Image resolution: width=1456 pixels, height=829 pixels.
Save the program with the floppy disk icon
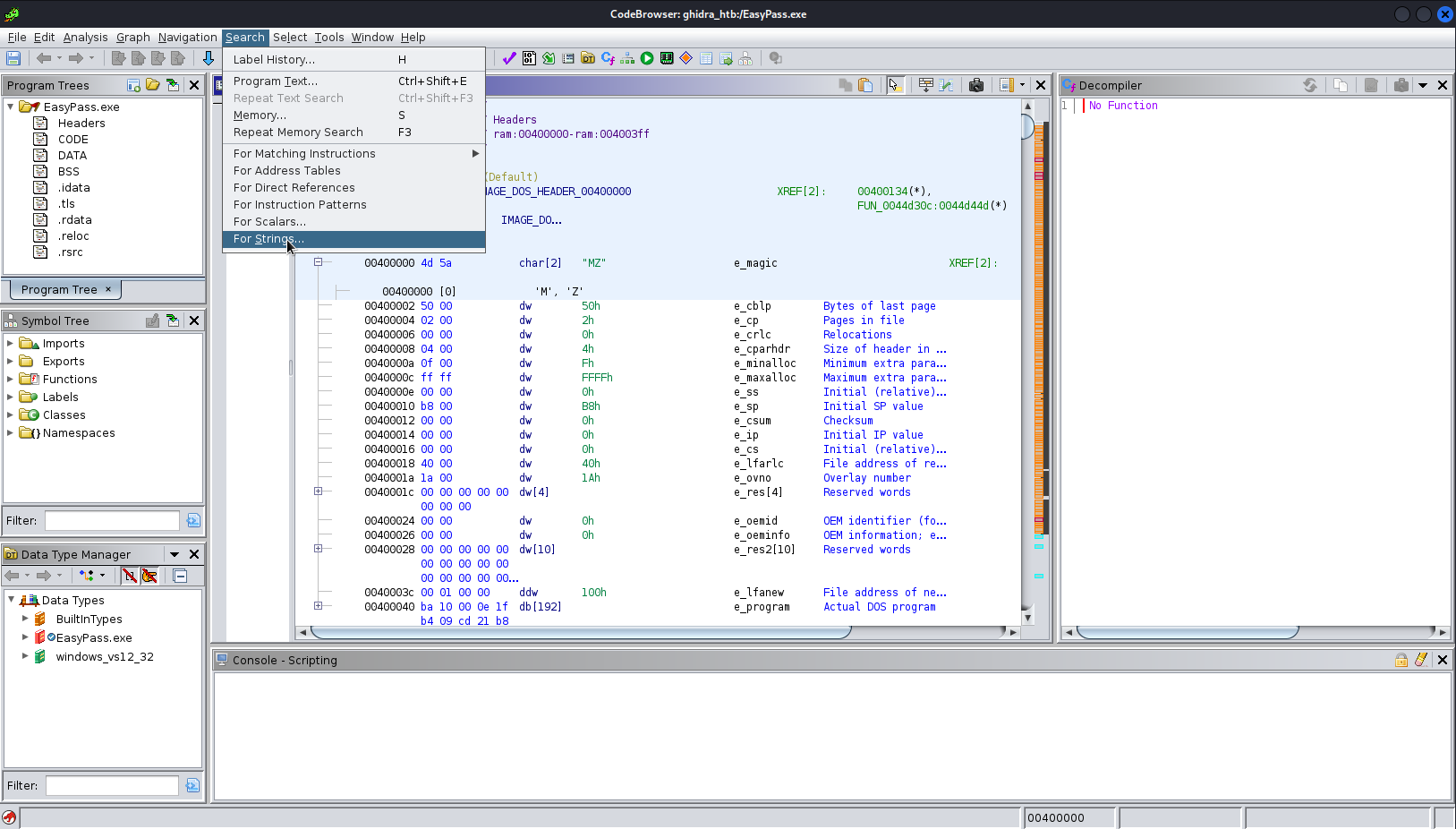pos(13,58)
